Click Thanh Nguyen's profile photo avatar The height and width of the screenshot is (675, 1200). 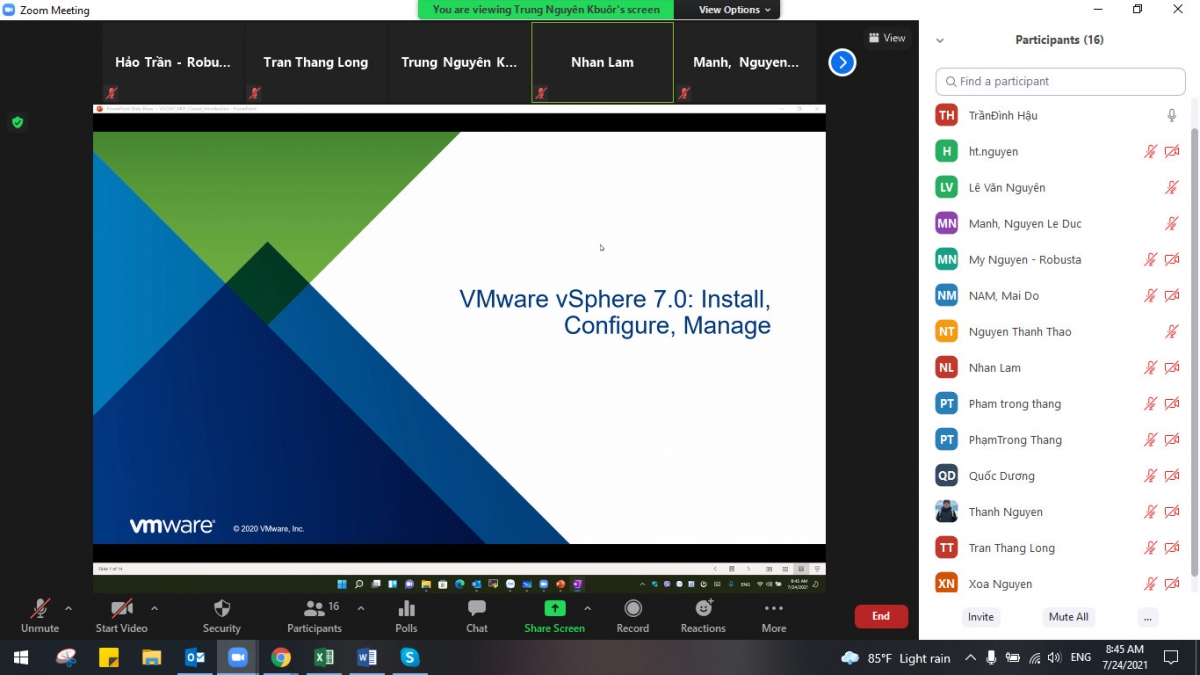tap(946, 512)
